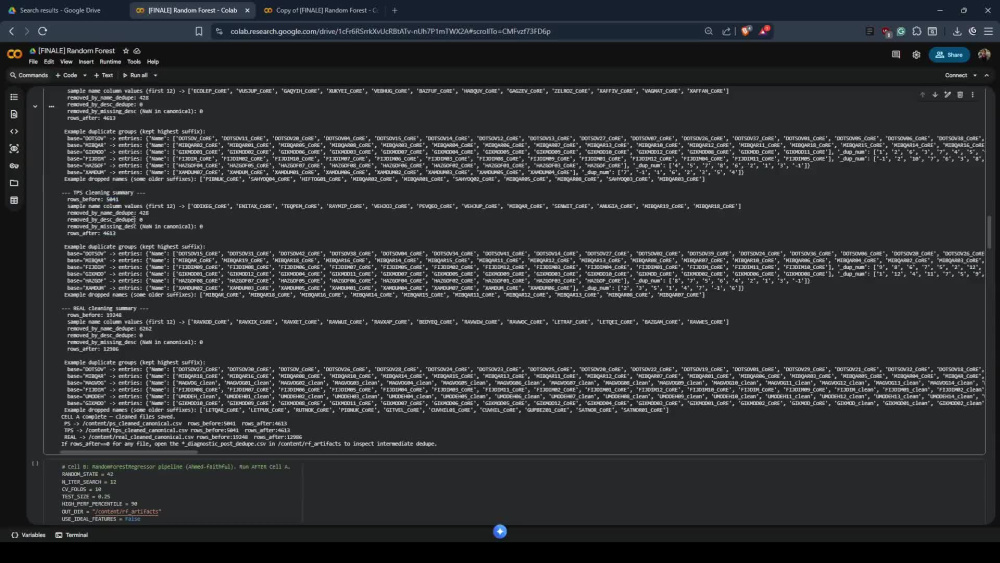Click the Gemini sparkle button at bottom

pos(500,531)
